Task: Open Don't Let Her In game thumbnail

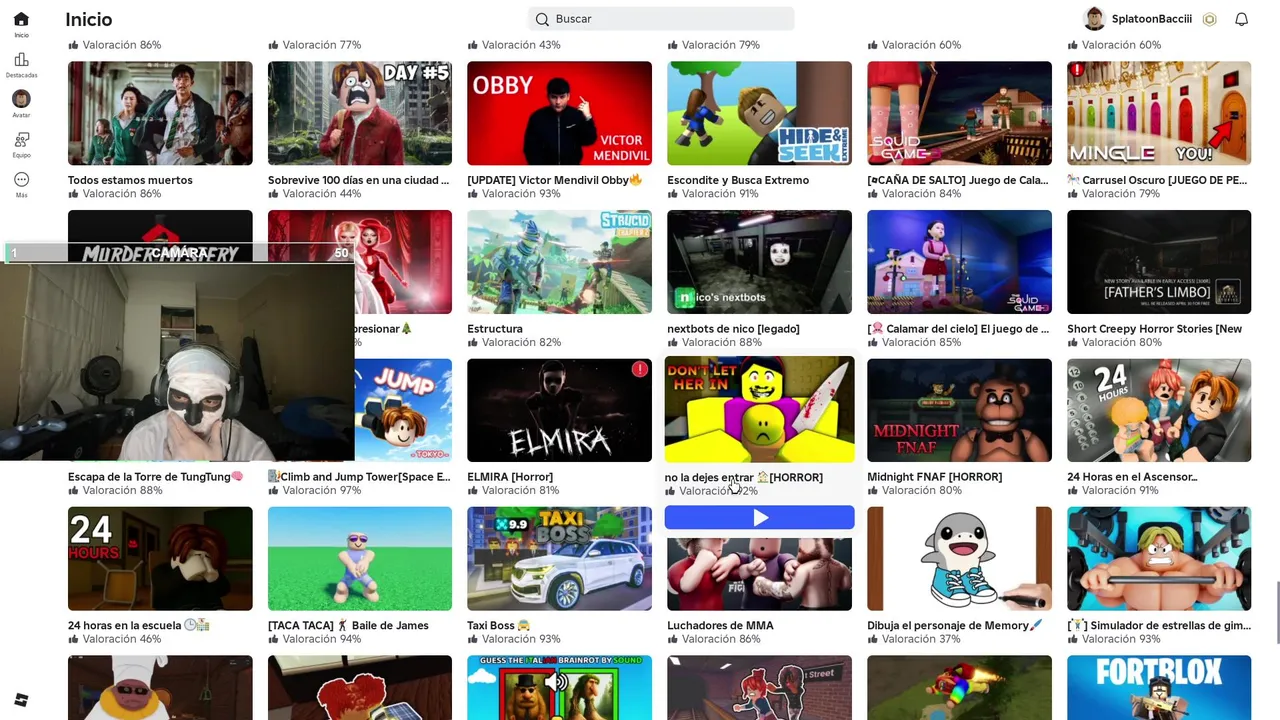Action: pos(759,409)
